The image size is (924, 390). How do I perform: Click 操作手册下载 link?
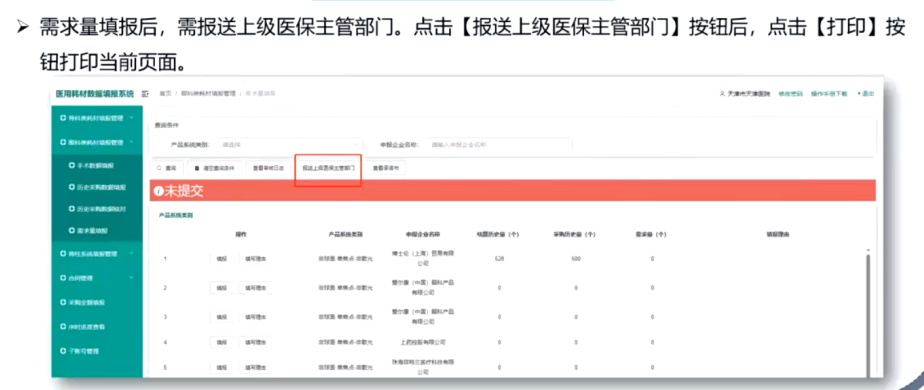[829, 94]
